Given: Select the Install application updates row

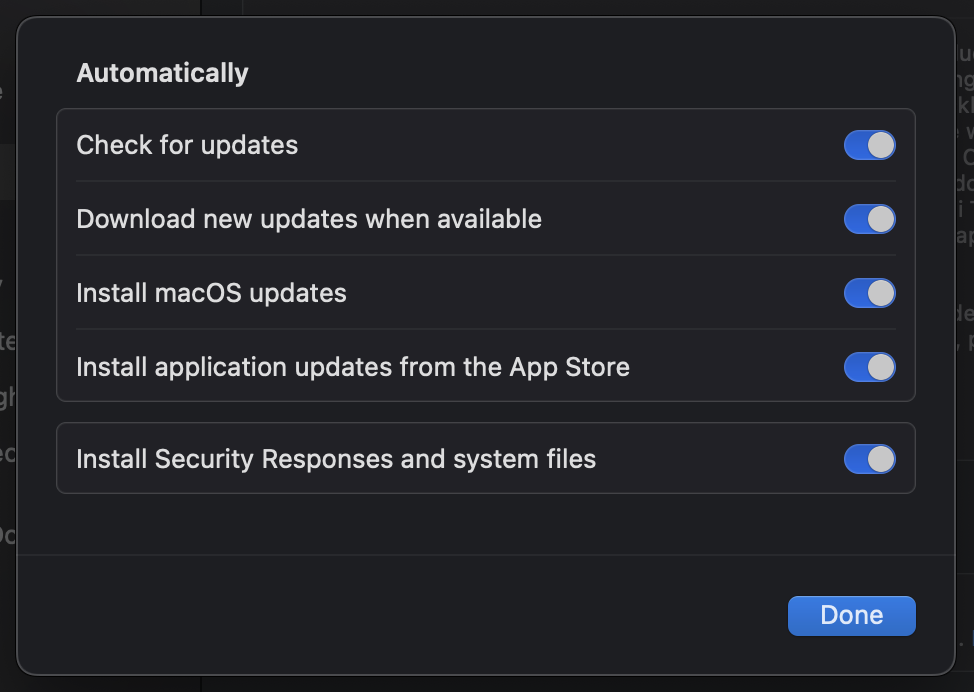Looking at the screenshot, I should pos(352,367).
